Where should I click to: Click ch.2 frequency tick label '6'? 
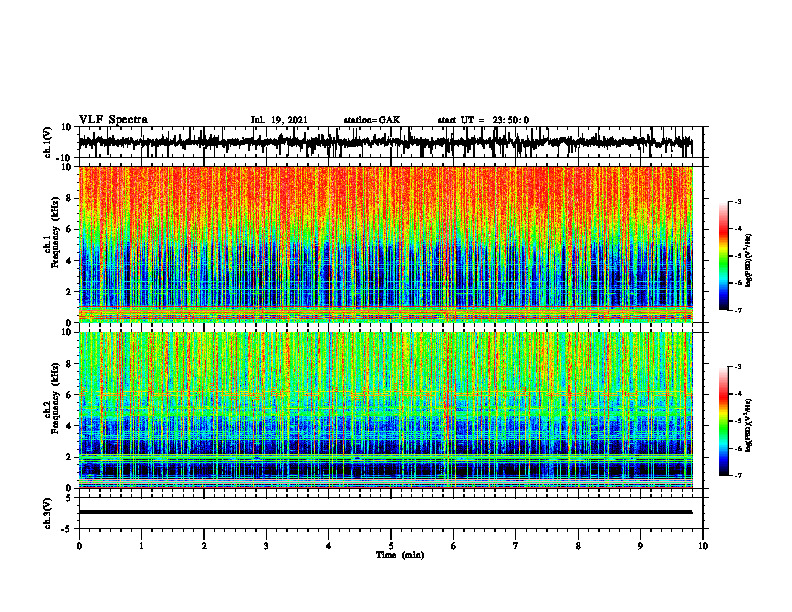[69, 395]
